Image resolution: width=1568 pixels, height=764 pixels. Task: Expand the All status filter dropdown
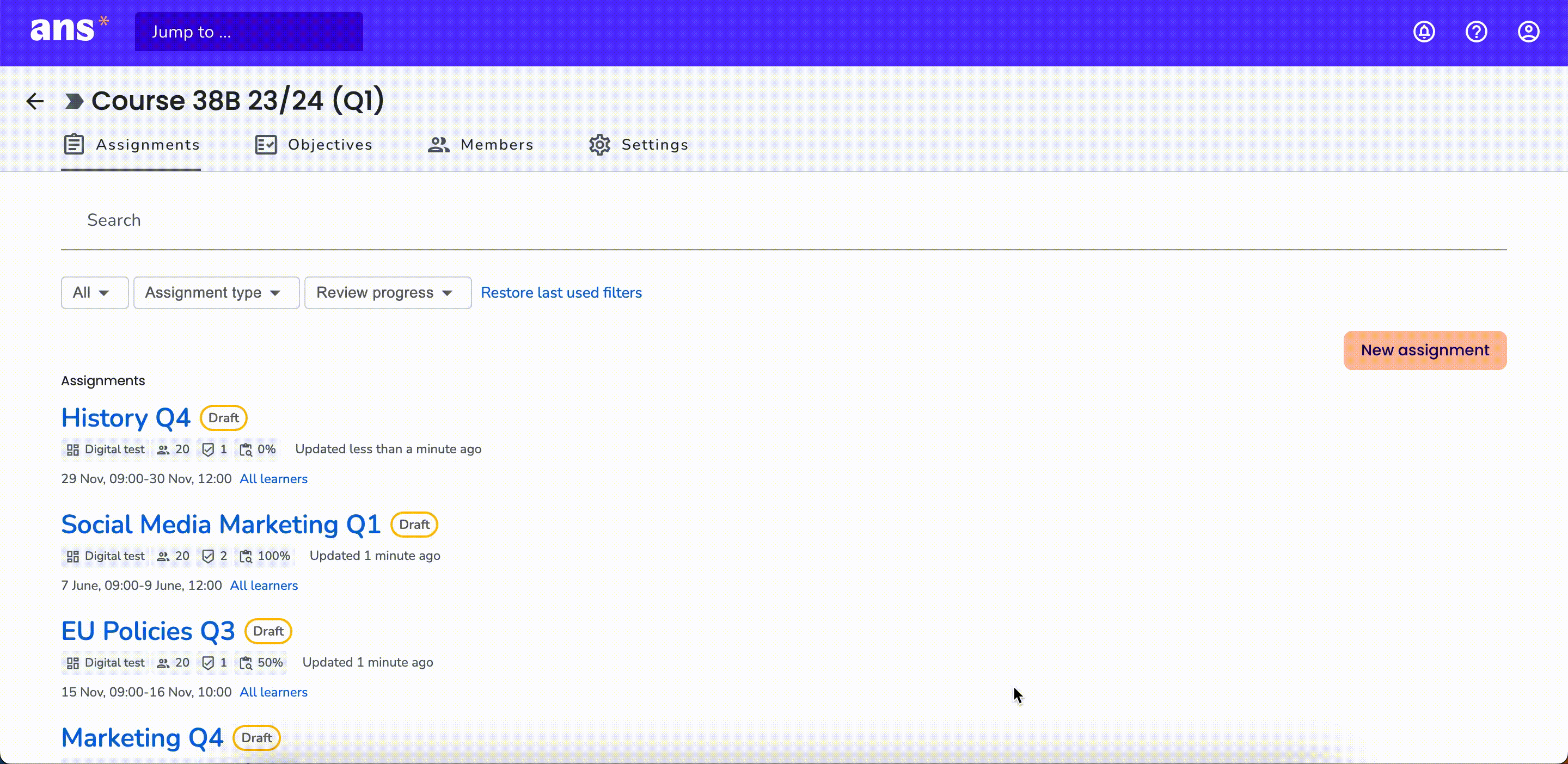pyautogui.click(x=94, y=293)
